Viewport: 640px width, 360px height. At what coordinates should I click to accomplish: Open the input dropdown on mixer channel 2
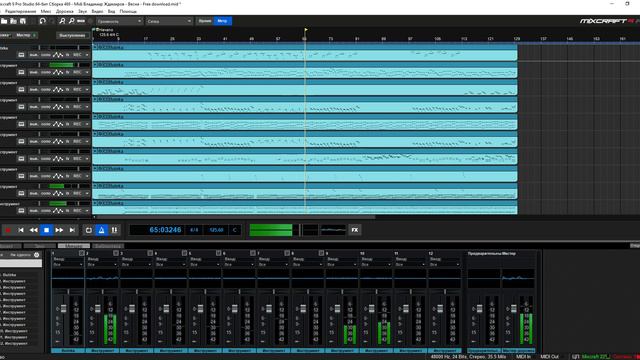[102, 264]
